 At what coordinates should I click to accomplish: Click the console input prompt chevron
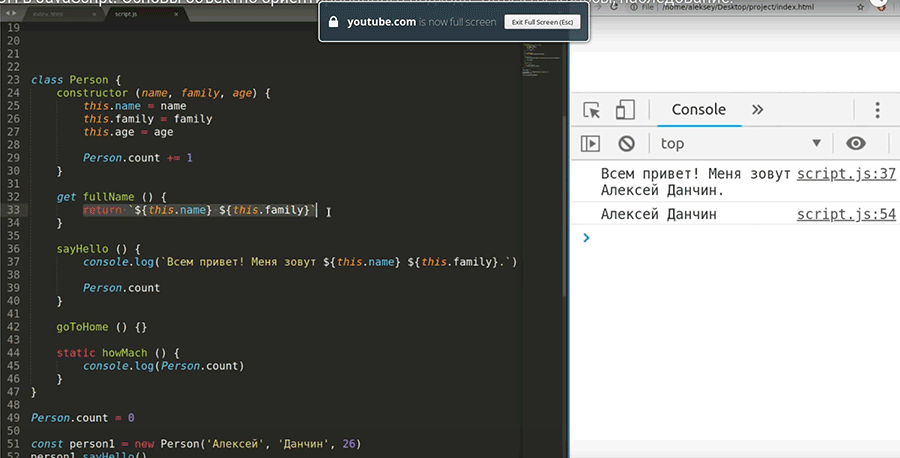[586, 238]
